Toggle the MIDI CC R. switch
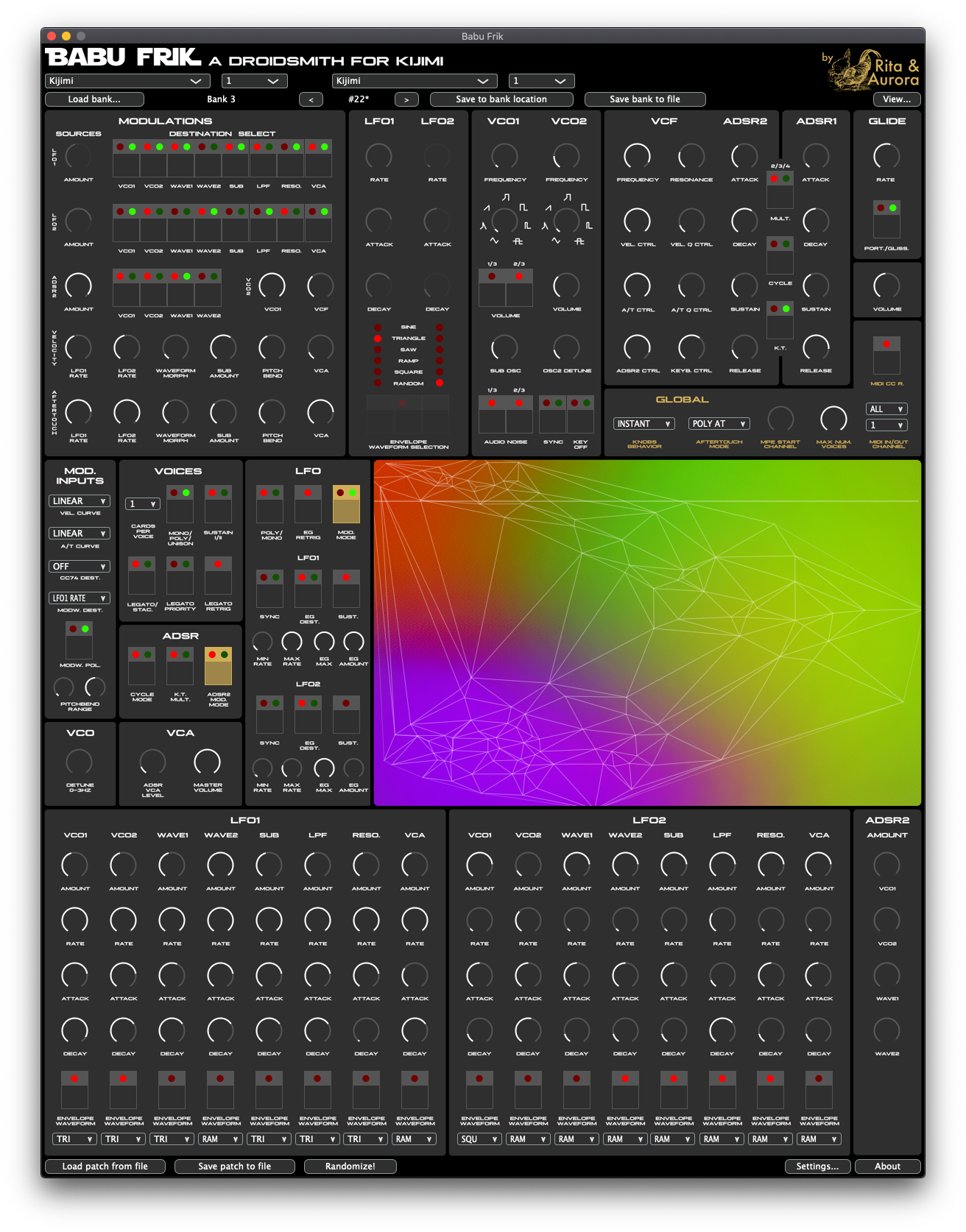Viewport: 966px width, 1232px height. tap(886, 355)
